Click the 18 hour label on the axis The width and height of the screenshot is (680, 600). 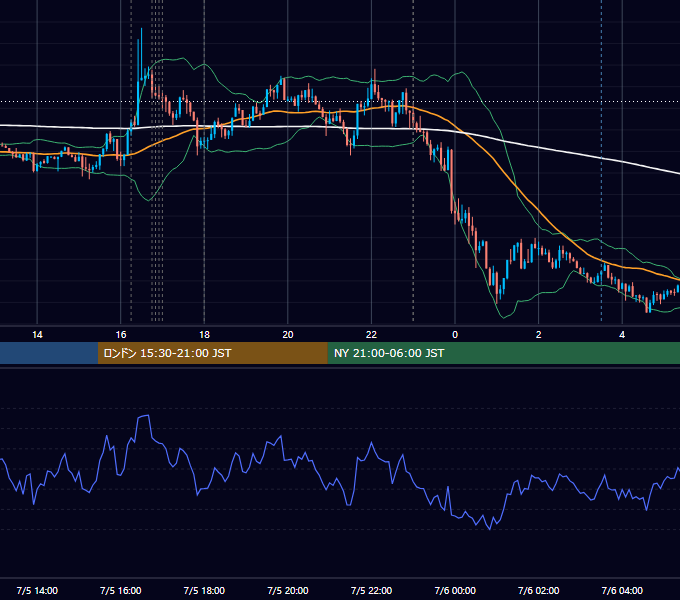tap(204, 335)
